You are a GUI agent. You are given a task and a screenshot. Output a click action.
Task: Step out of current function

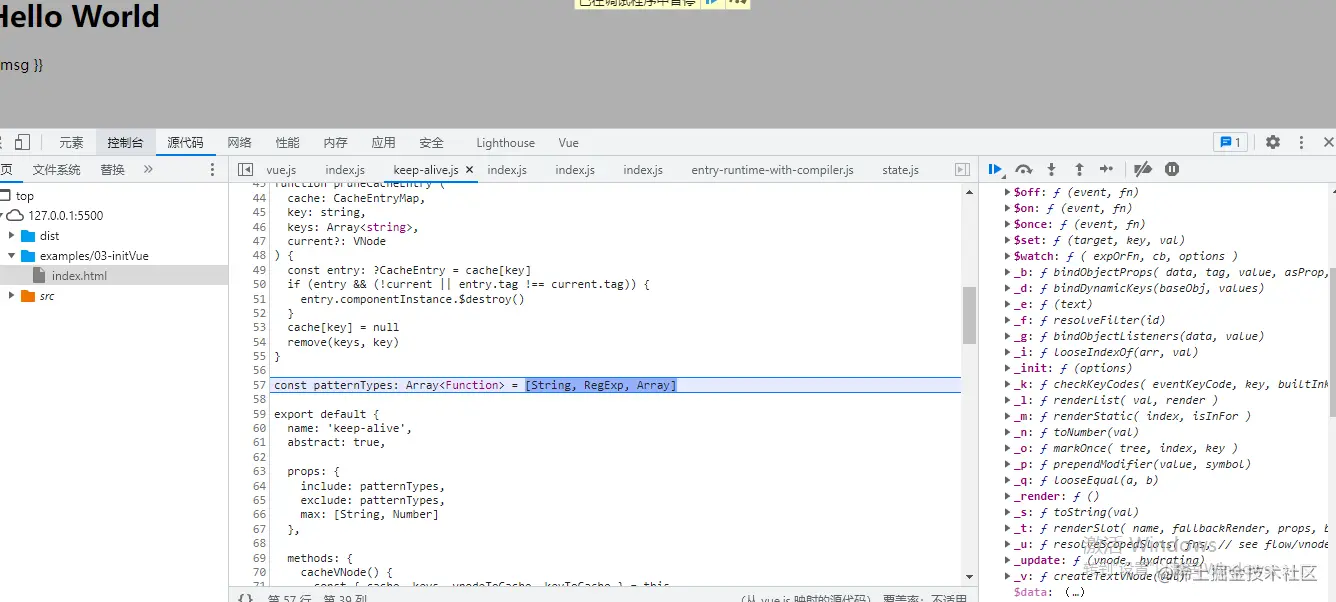(x=1079, y=169)
